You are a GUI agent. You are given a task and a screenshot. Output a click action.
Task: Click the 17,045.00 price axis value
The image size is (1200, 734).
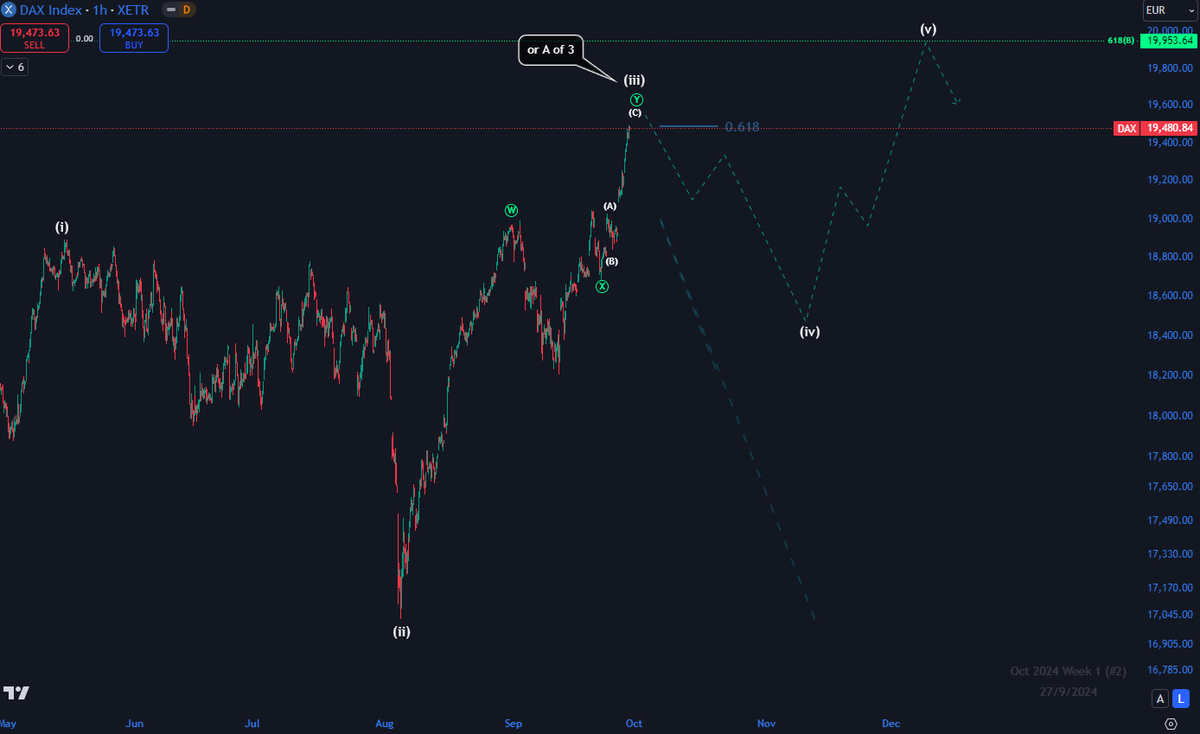(1169, 615)
